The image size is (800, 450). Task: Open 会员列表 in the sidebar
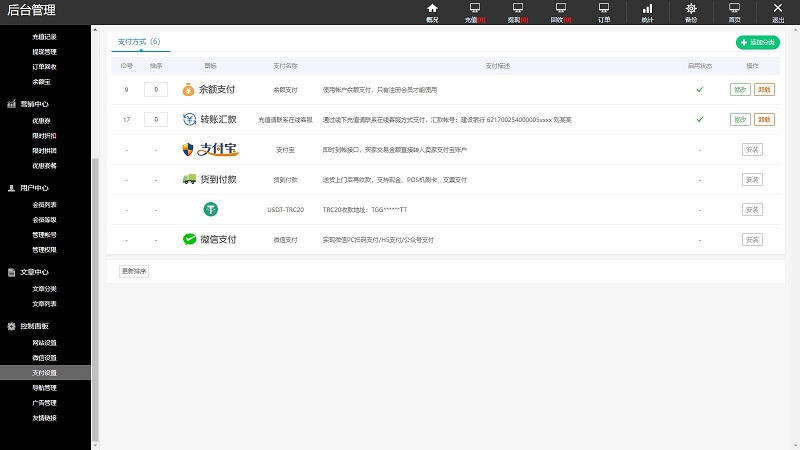[44, 205]
